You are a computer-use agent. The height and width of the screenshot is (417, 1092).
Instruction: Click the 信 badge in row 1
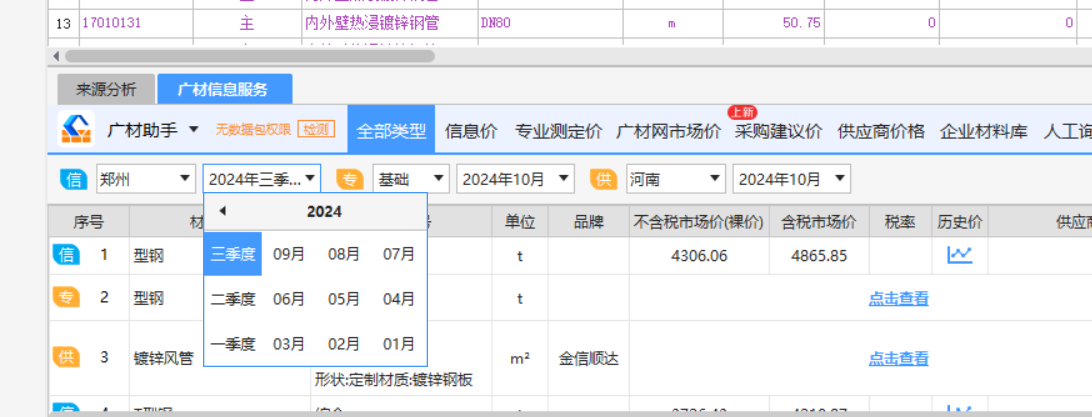pos(66,255)
